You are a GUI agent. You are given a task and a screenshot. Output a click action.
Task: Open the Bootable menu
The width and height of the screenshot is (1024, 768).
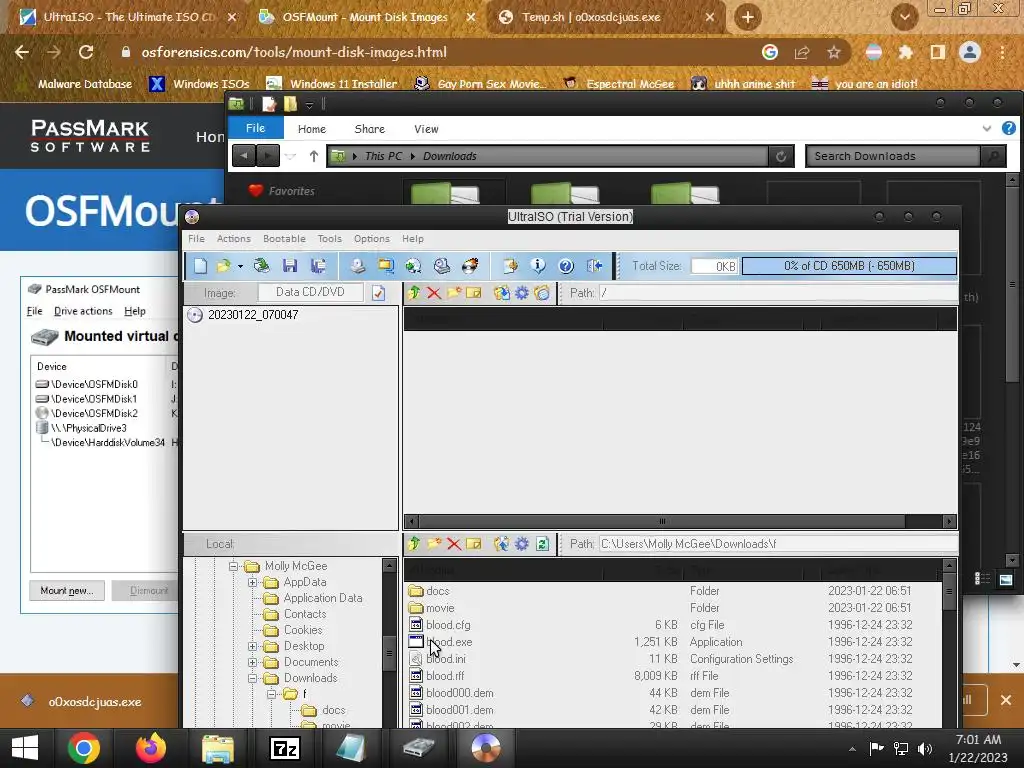tap(284, 238)
